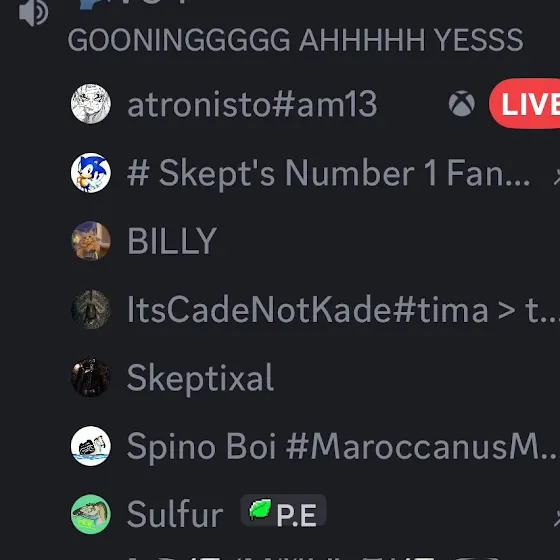Screen dimensions: 560x560
Task: Open atronisto#am13's avatar
Action: tap(91, 104)
